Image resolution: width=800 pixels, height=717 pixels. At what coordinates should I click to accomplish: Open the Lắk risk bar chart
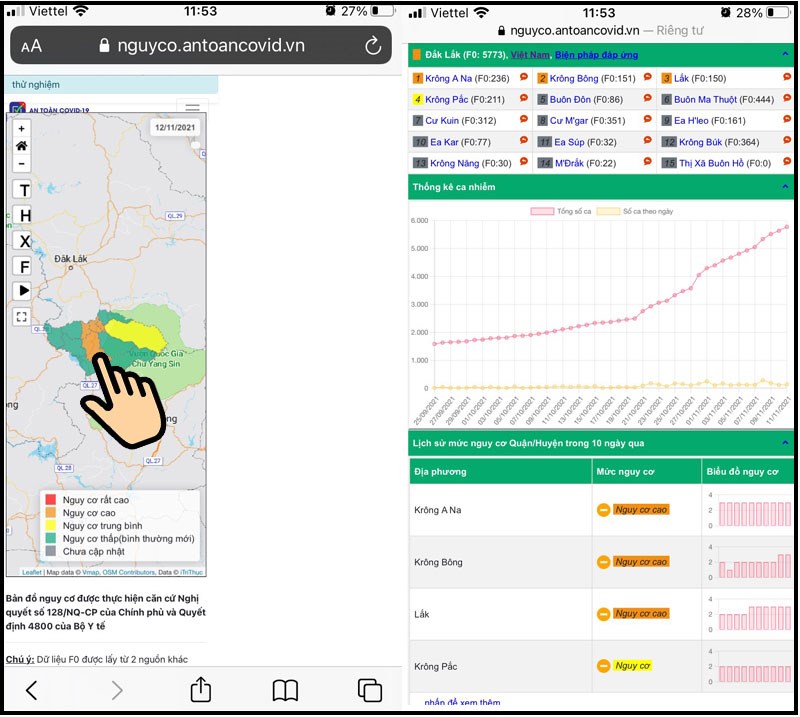click(x=749, y=614)
